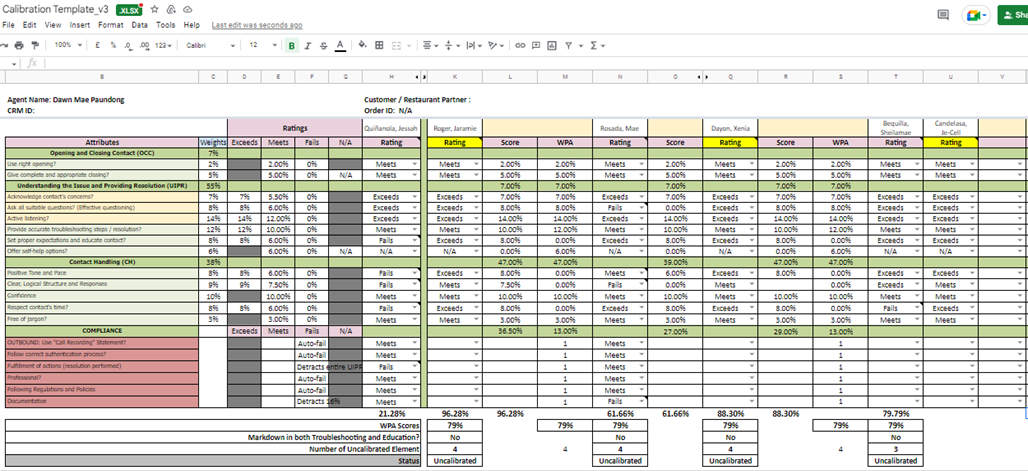
Task: Open the comment history icon
Action: tap(943, 15)
